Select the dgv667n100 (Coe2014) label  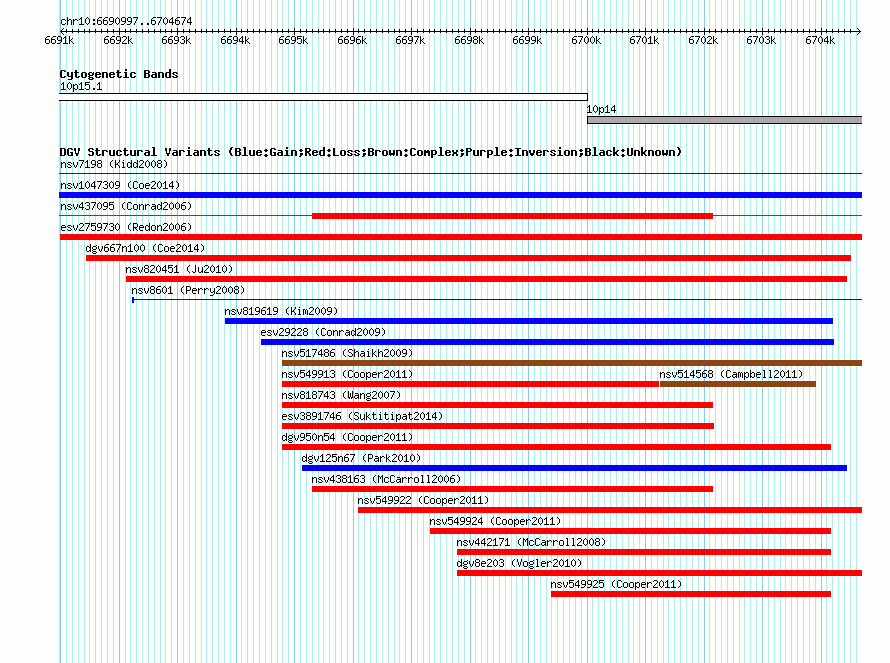point(145,249)
